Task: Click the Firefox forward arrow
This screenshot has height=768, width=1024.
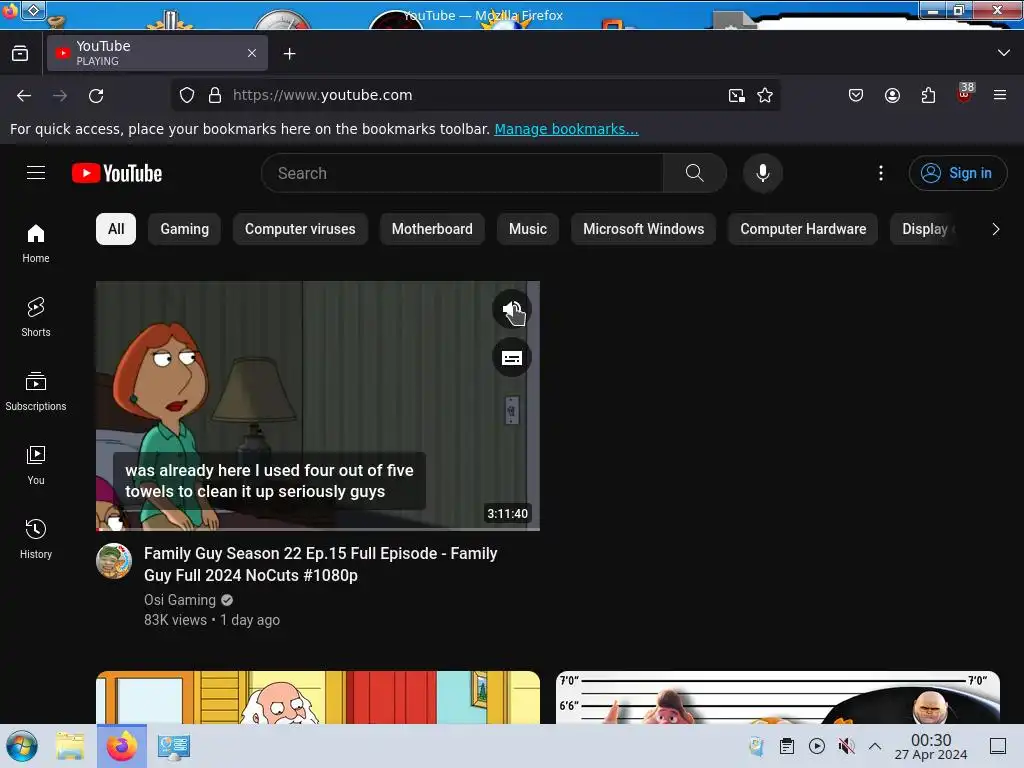Action: [x=60, y=95]
